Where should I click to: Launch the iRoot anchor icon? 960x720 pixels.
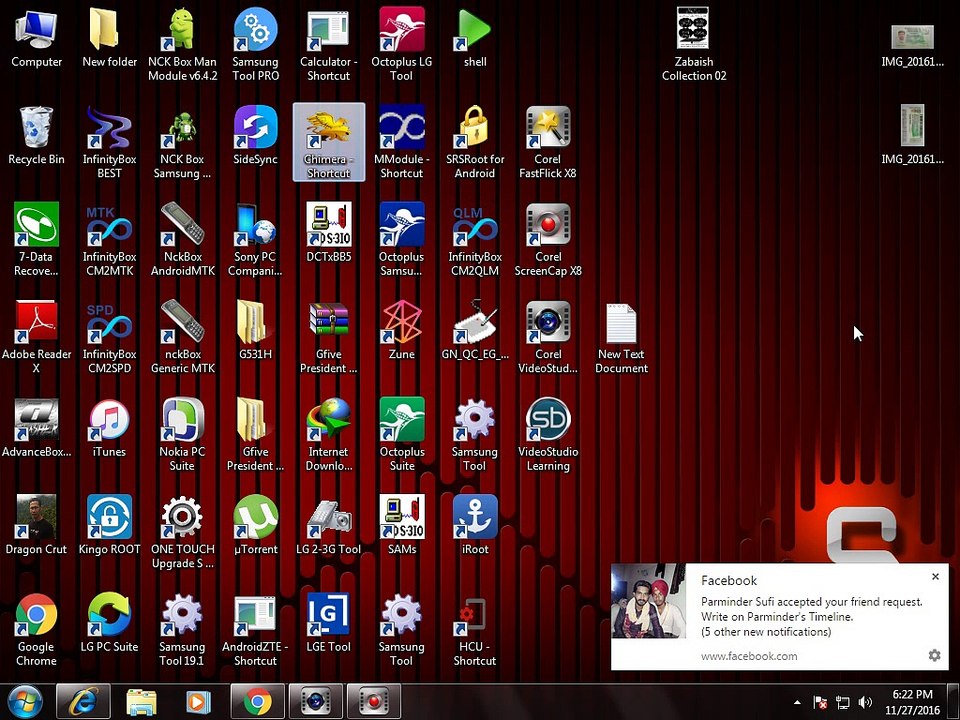[475, 518]
